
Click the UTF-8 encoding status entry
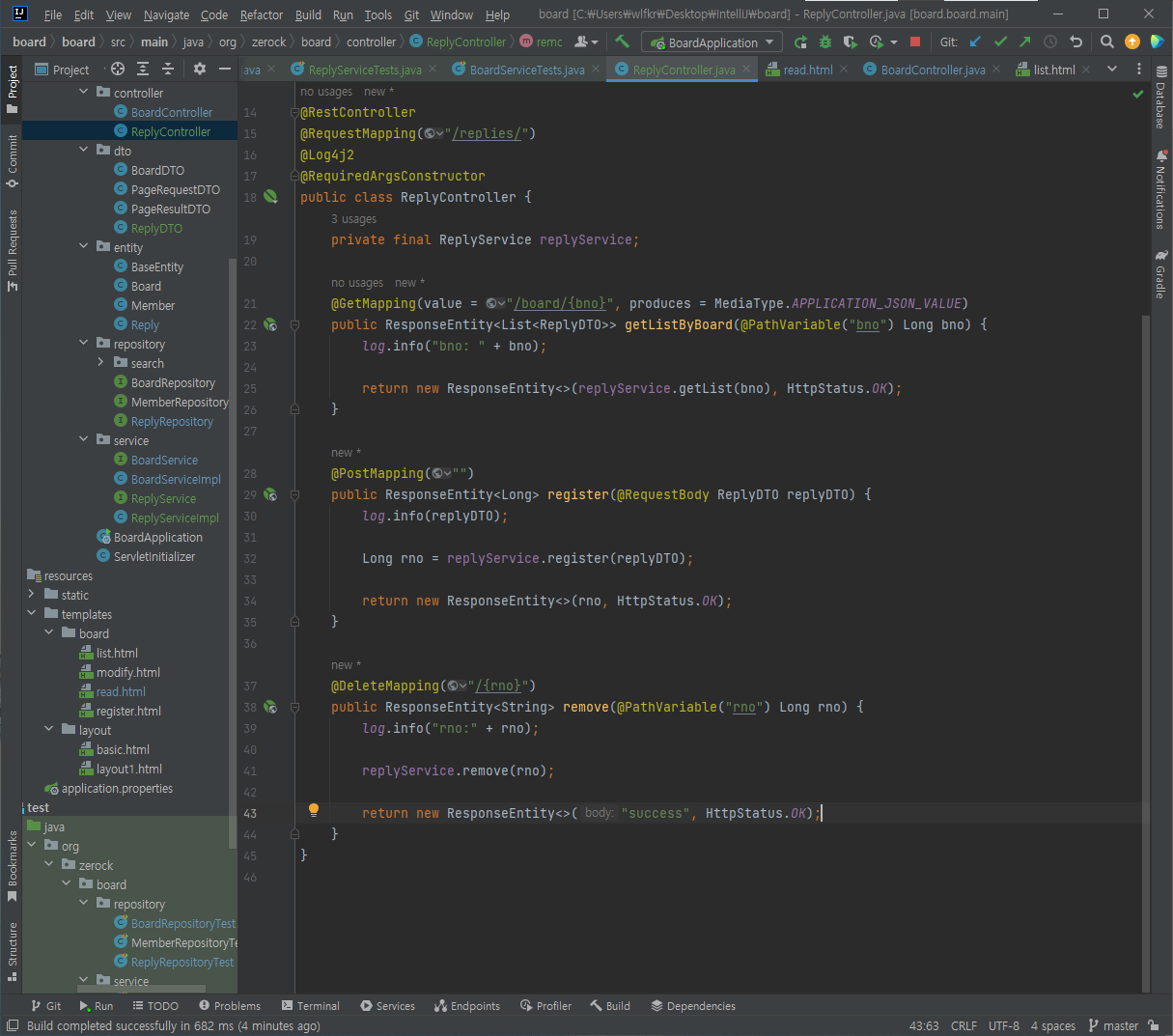1004,1025
